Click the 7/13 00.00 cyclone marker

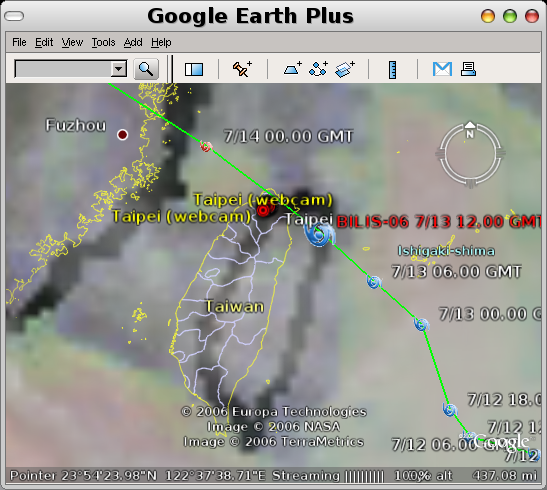[x=421, y=324]
